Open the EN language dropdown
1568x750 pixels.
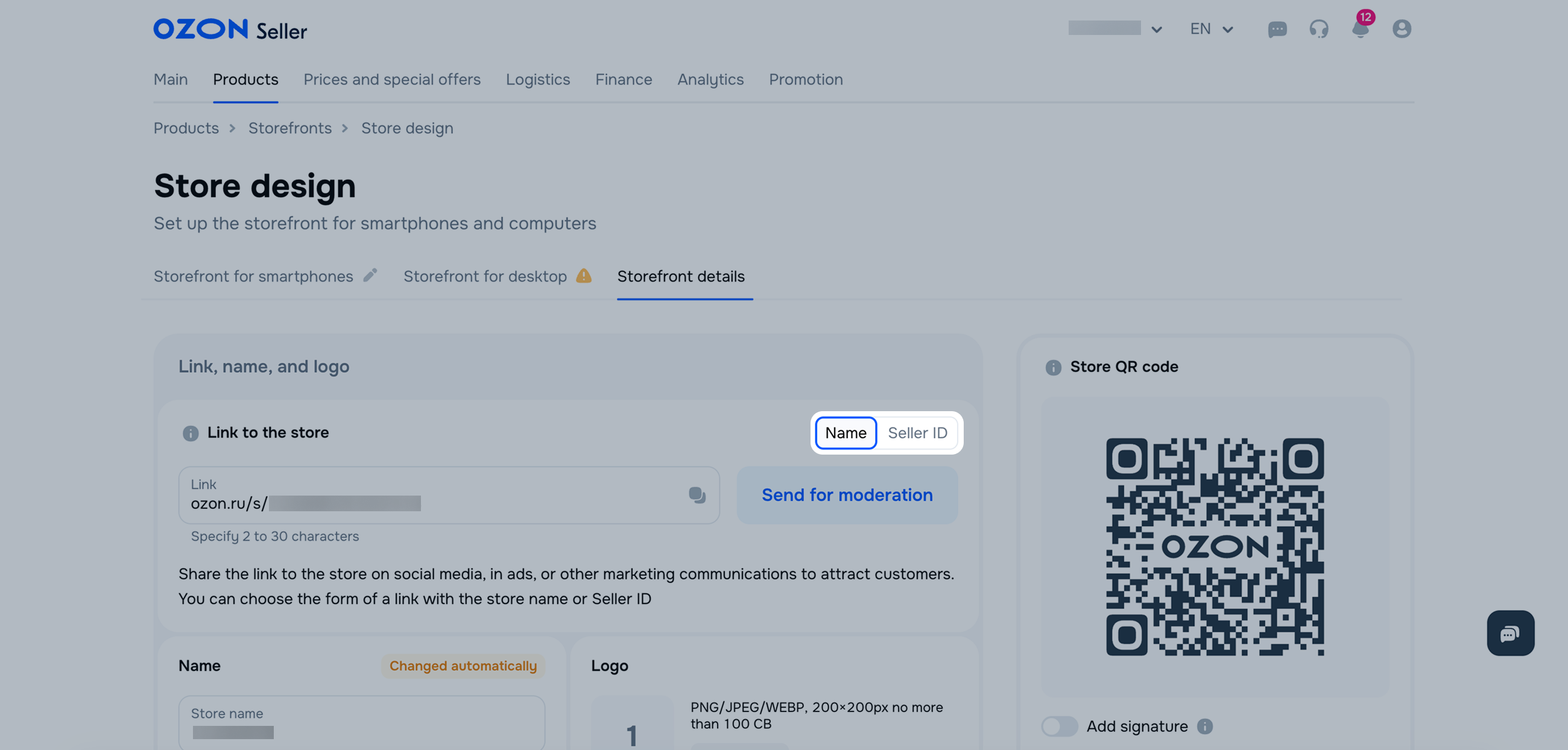(x=1211, y=28)
